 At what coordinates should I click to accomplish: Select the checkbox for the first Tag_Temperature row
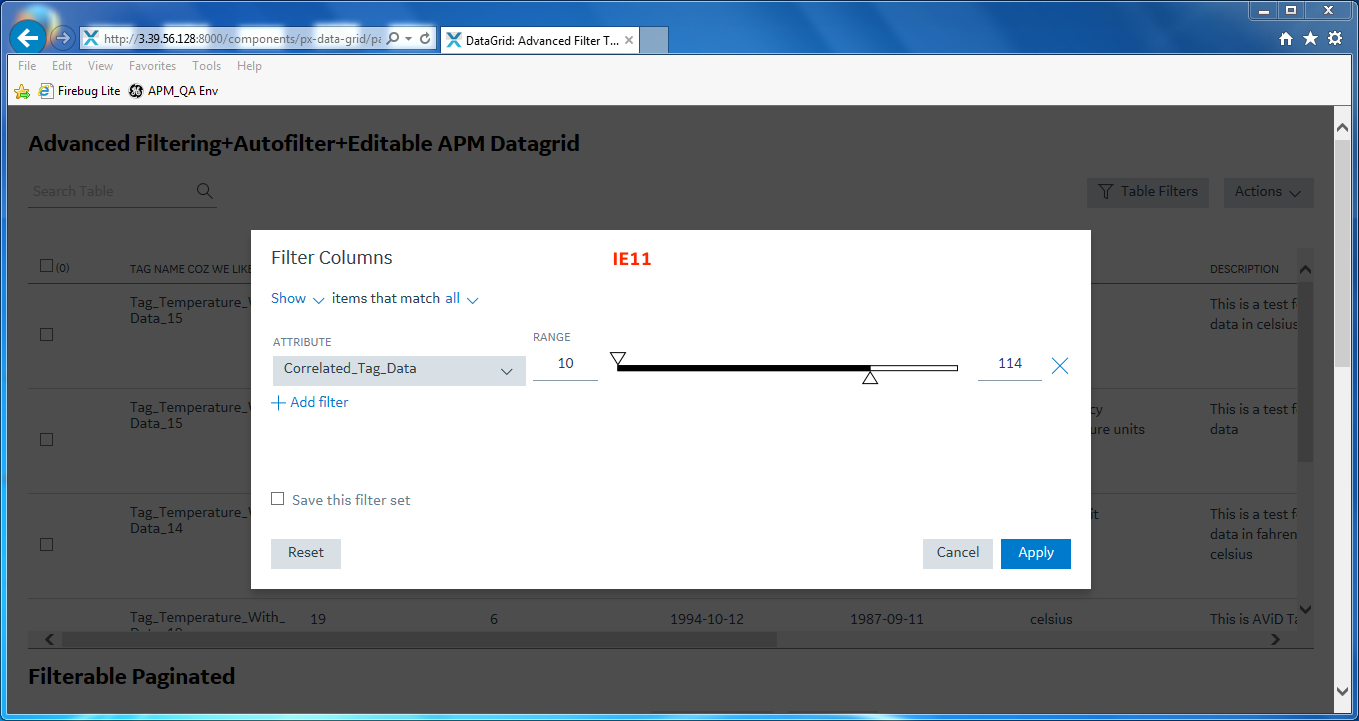pyautogui.click(x=46, y=334)
